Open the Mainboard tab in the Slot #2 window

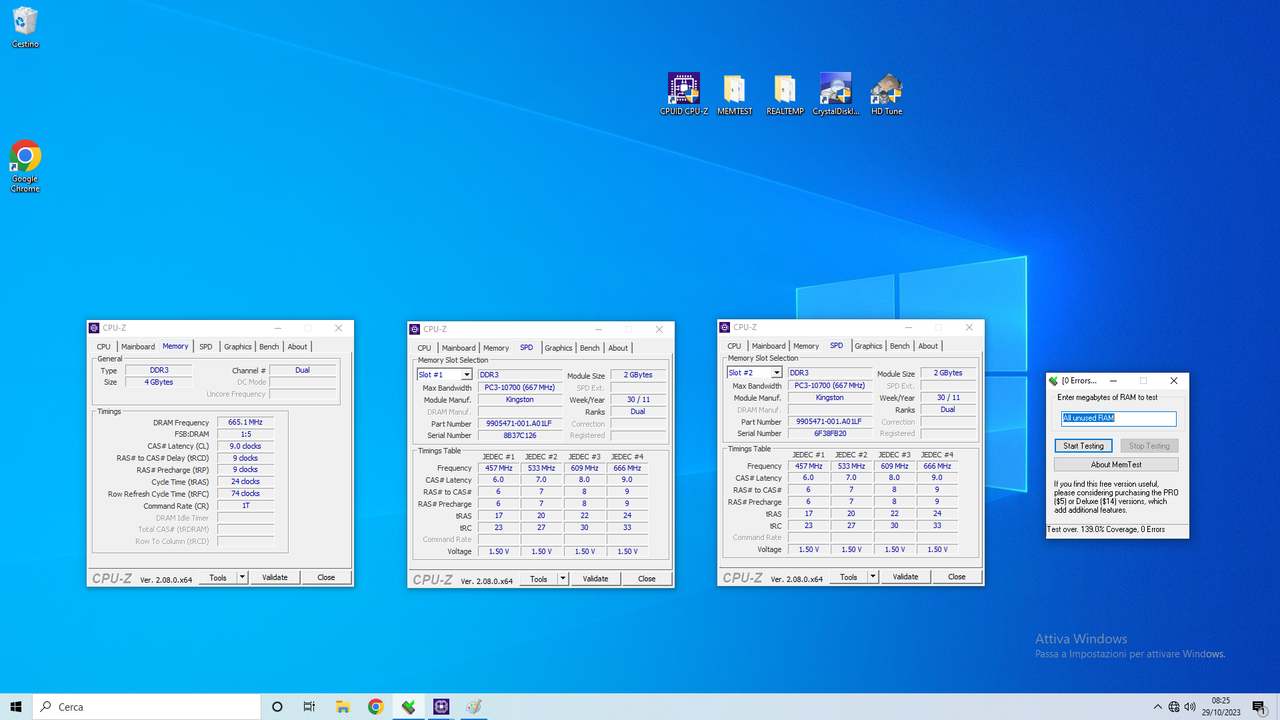[x=769, y=346]
